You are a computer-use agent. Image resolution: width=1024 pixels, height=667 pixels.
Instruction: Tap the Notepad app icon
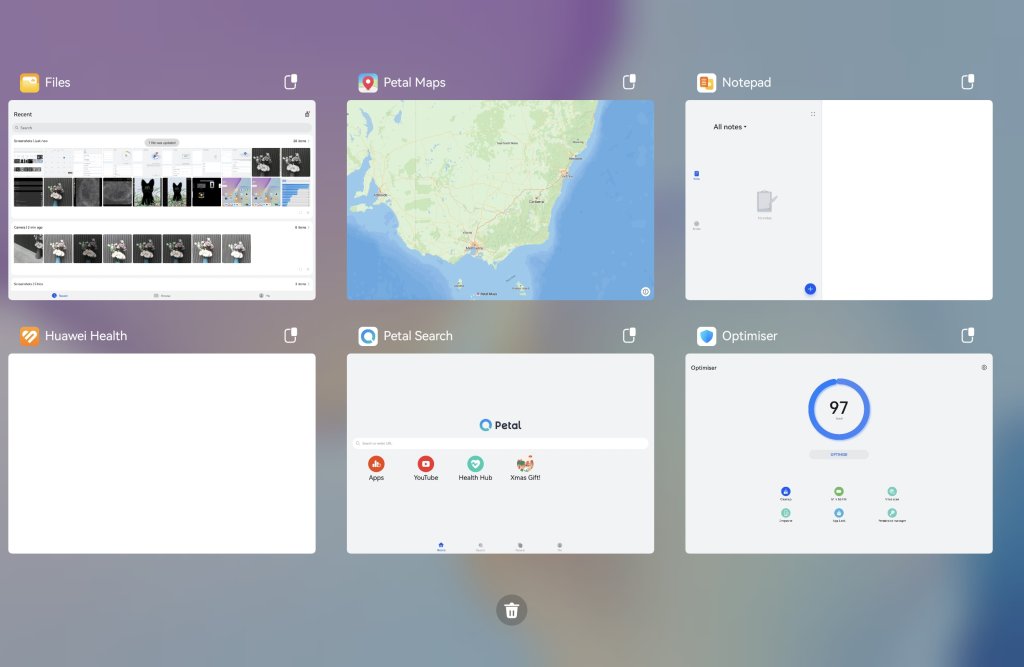(x=706, y=82)
